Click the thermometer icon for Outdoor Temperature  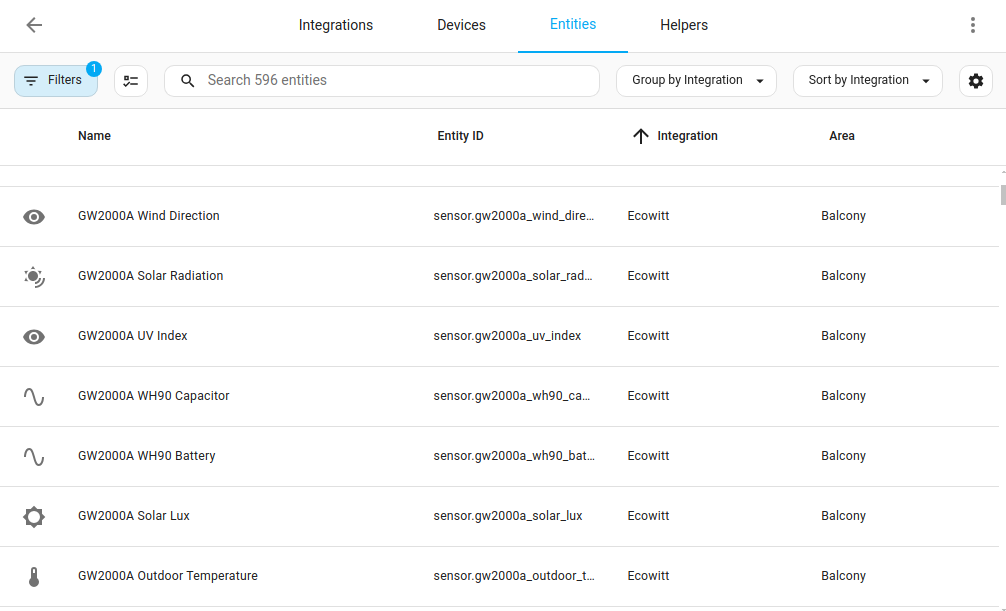pos(34,576)
